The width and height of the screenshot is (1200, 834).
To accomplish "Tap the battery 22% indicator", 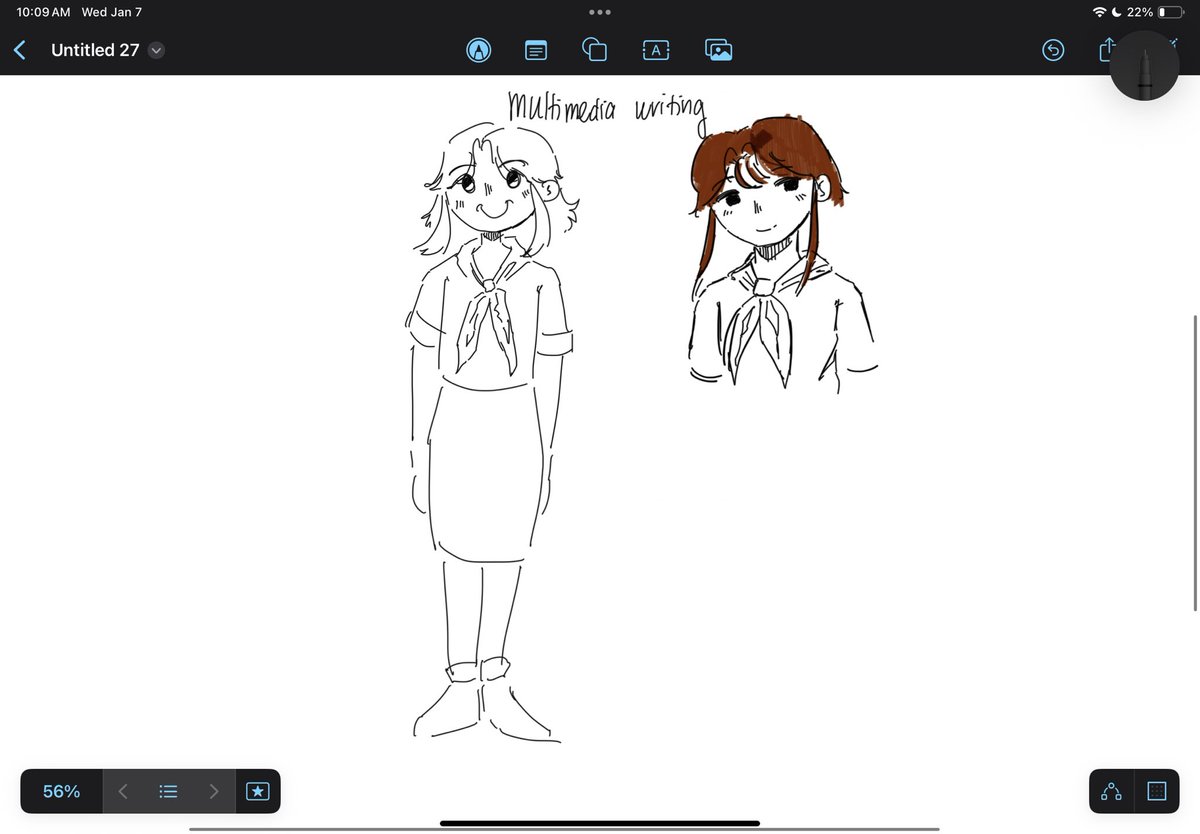I will tap(1154, 12).
